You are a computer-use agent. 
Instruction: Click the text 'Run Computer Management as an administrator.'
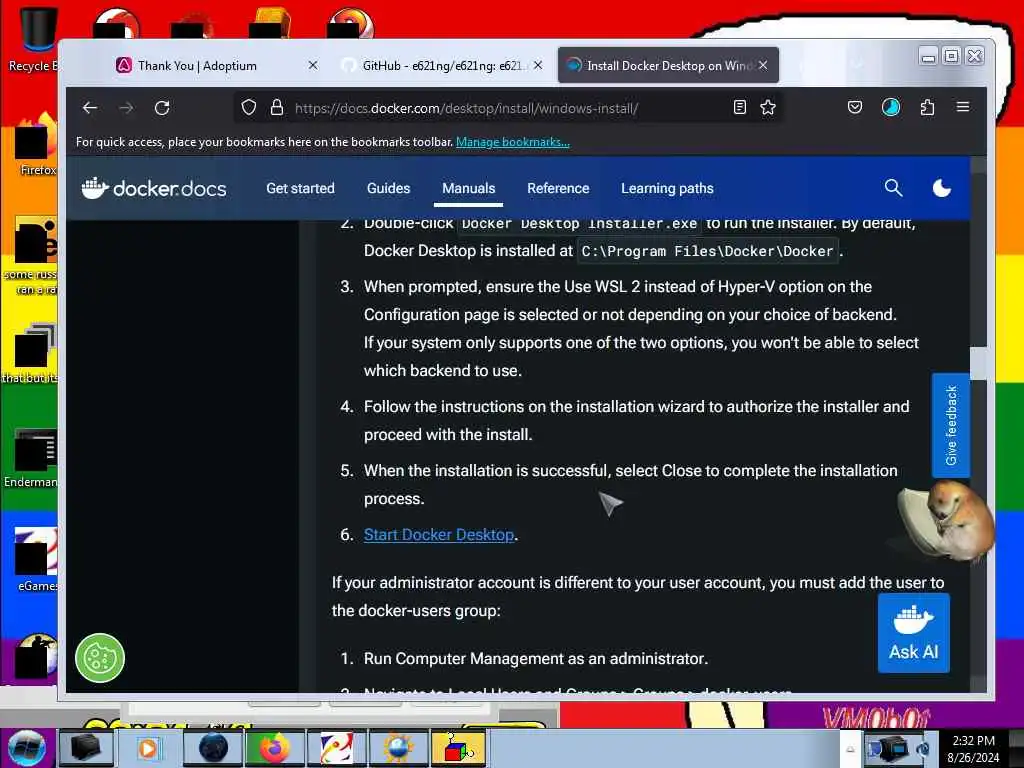536,658
